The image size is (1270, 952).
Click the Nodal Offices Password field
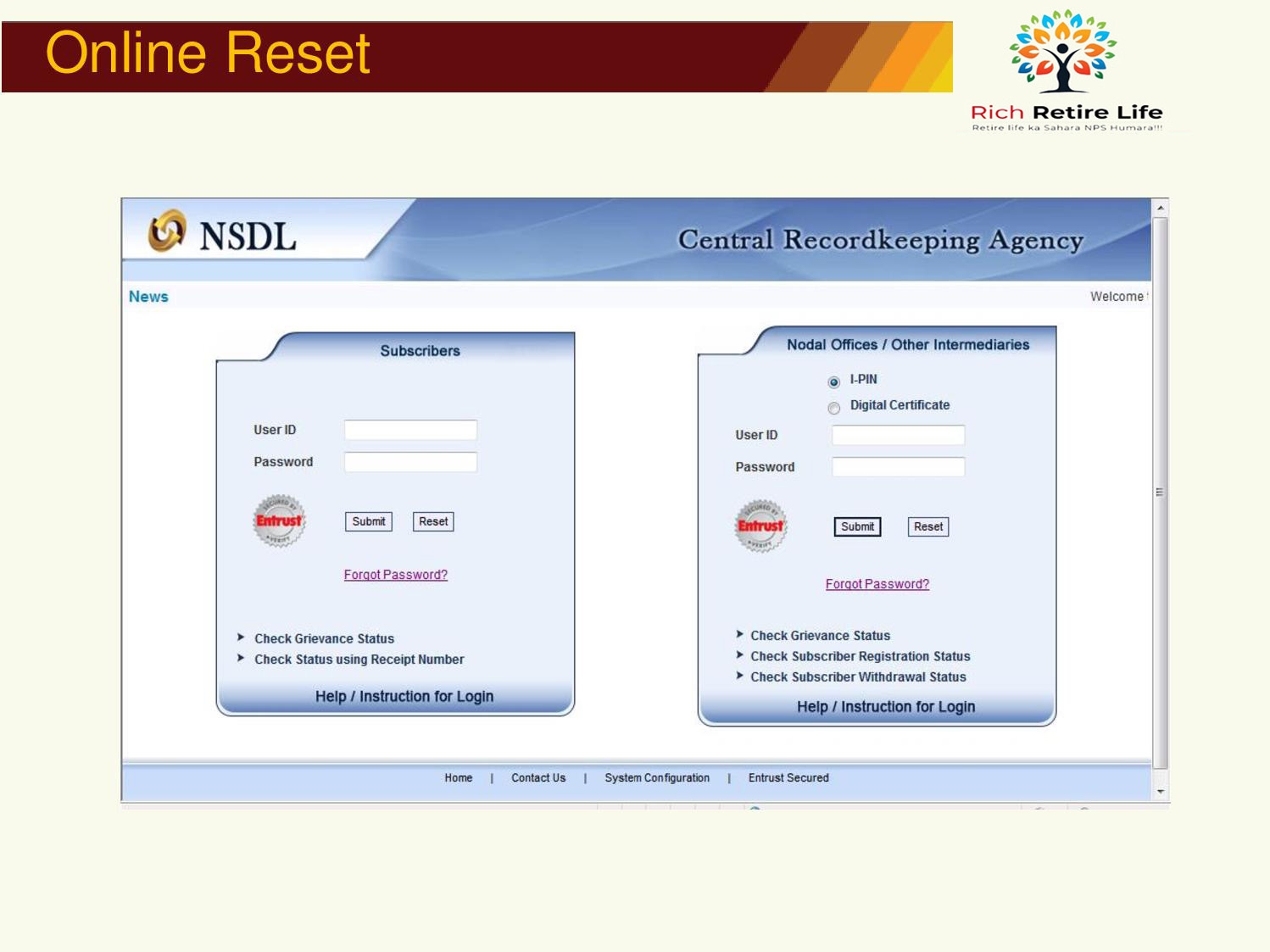(898, 467)
